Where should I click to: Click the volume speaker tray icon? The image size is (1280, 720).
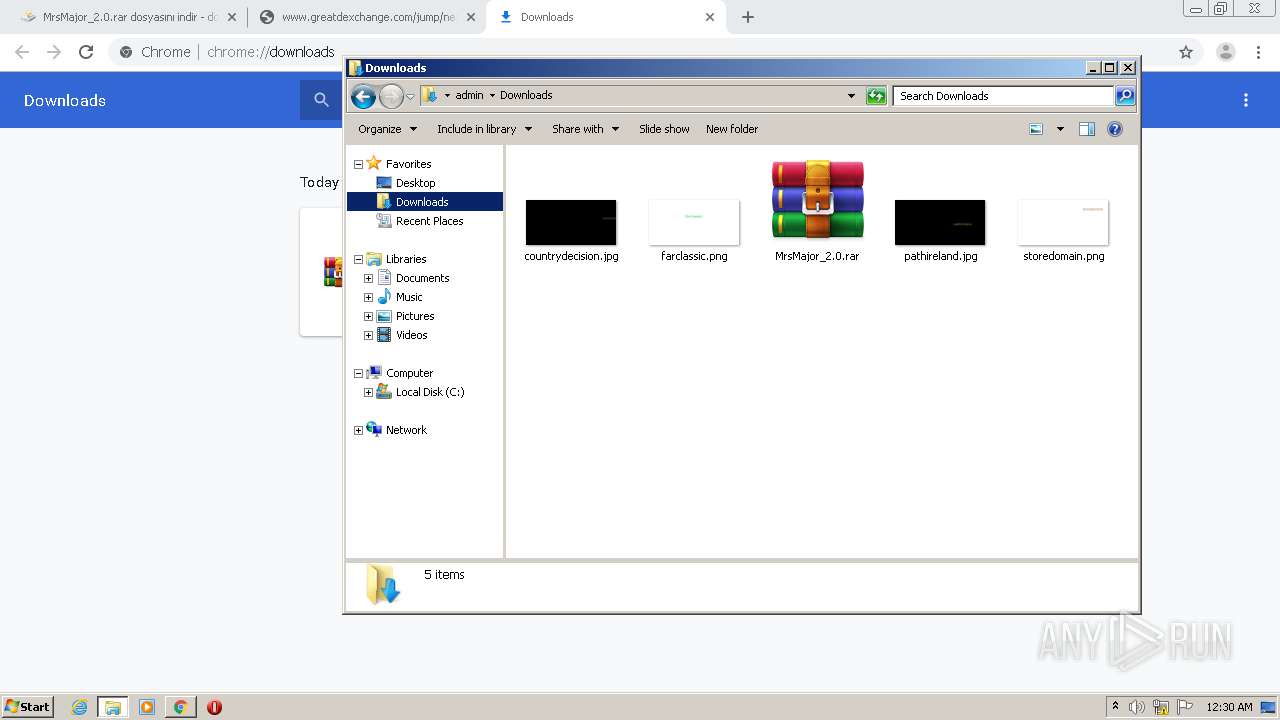(x=1137, y=707)
